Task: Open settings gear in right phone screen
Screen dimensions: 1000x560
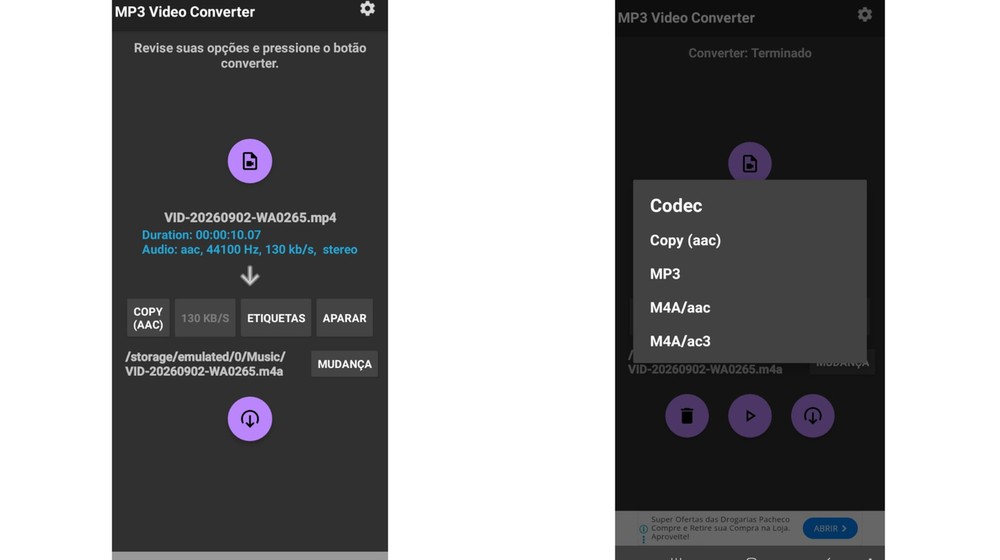Action: click(x=865, y=15)
